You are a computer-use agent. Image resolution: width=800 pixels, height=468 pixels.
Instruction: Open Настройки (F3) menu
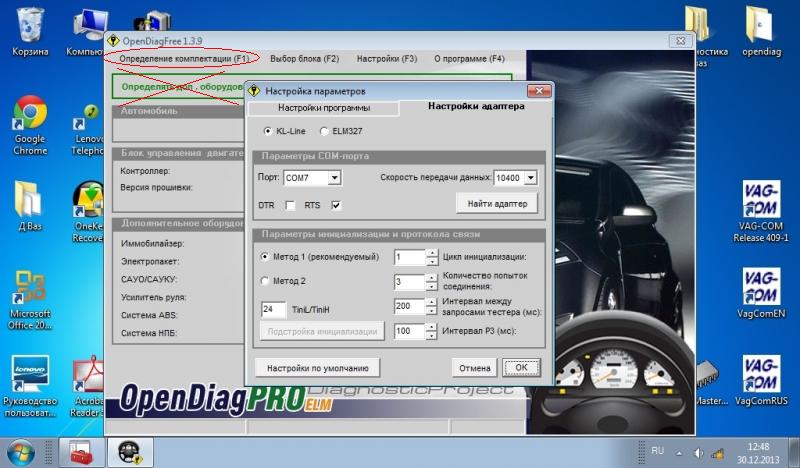[x=387, y=59]
